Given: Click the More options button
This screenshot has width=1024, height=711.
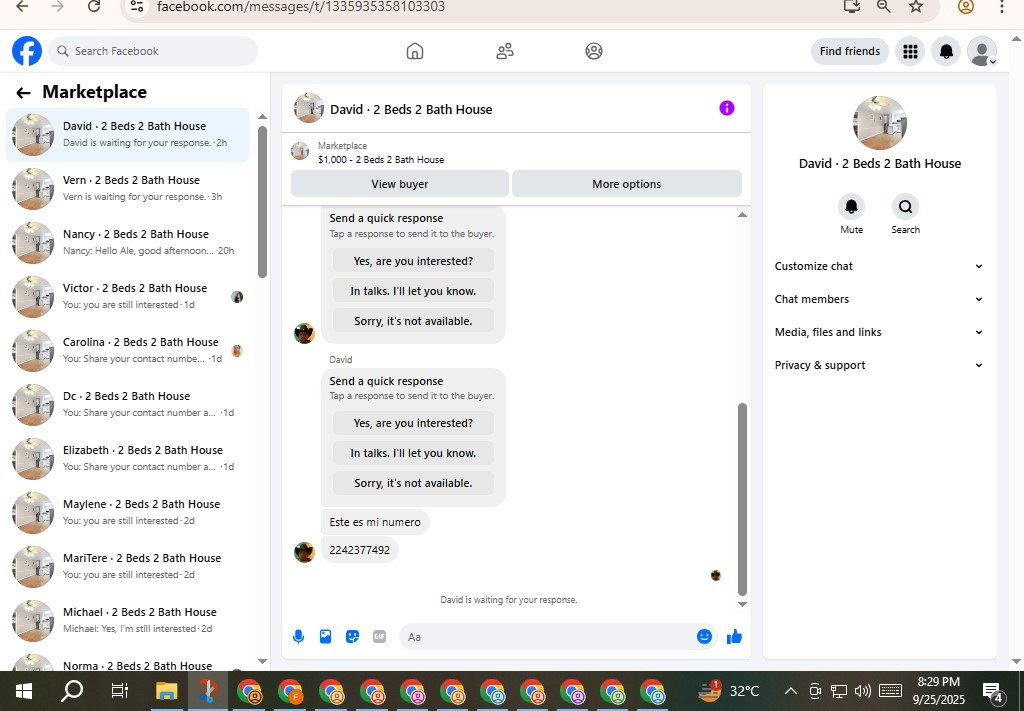Looking at the screenshot, I should pos(627,184).
